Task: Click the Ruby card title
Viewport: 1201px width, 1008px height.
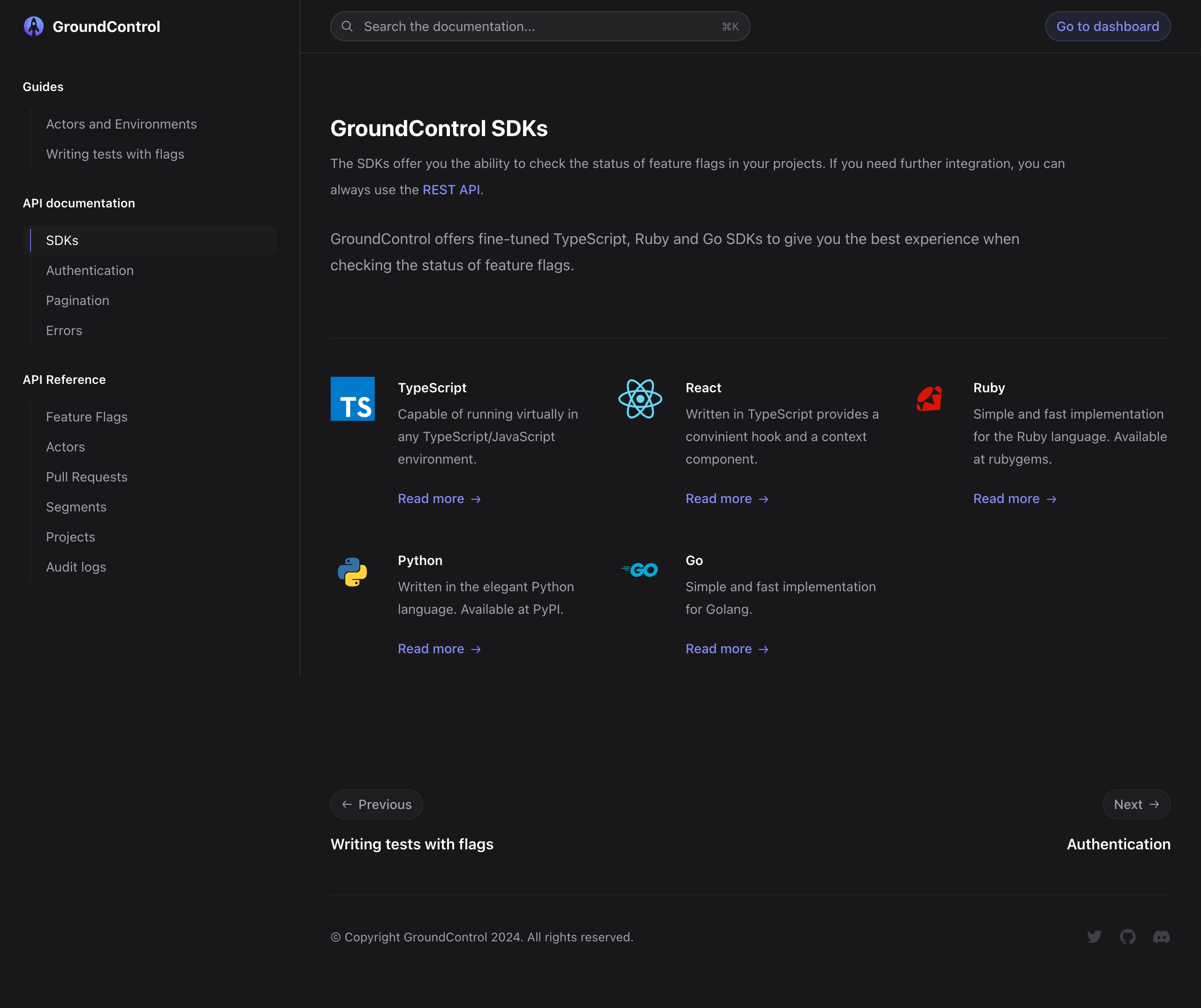Action: pos(989,388)
